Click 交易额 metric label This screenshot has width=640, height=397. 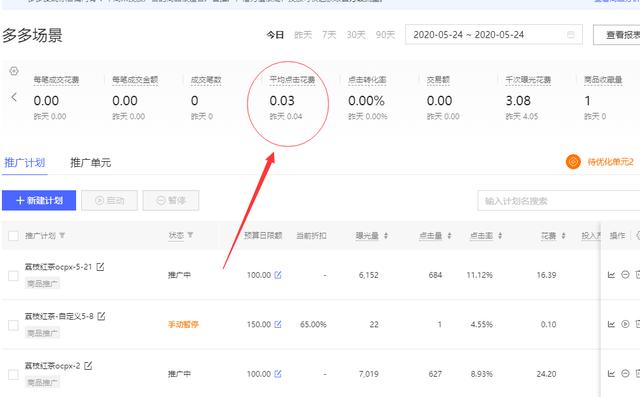pyautogui.click(x=438, y=80)
